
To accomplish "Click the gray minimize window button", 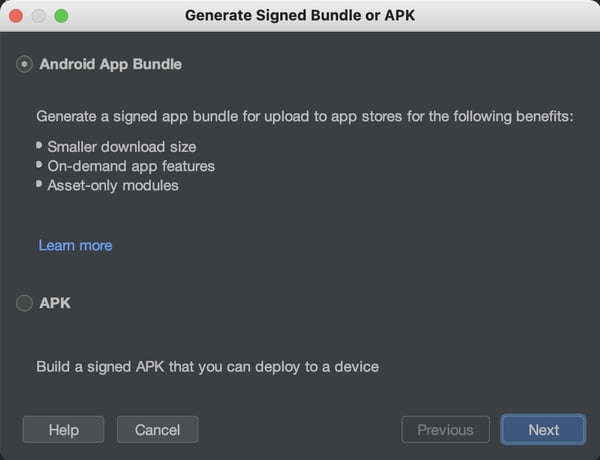I will click(39, 16).
